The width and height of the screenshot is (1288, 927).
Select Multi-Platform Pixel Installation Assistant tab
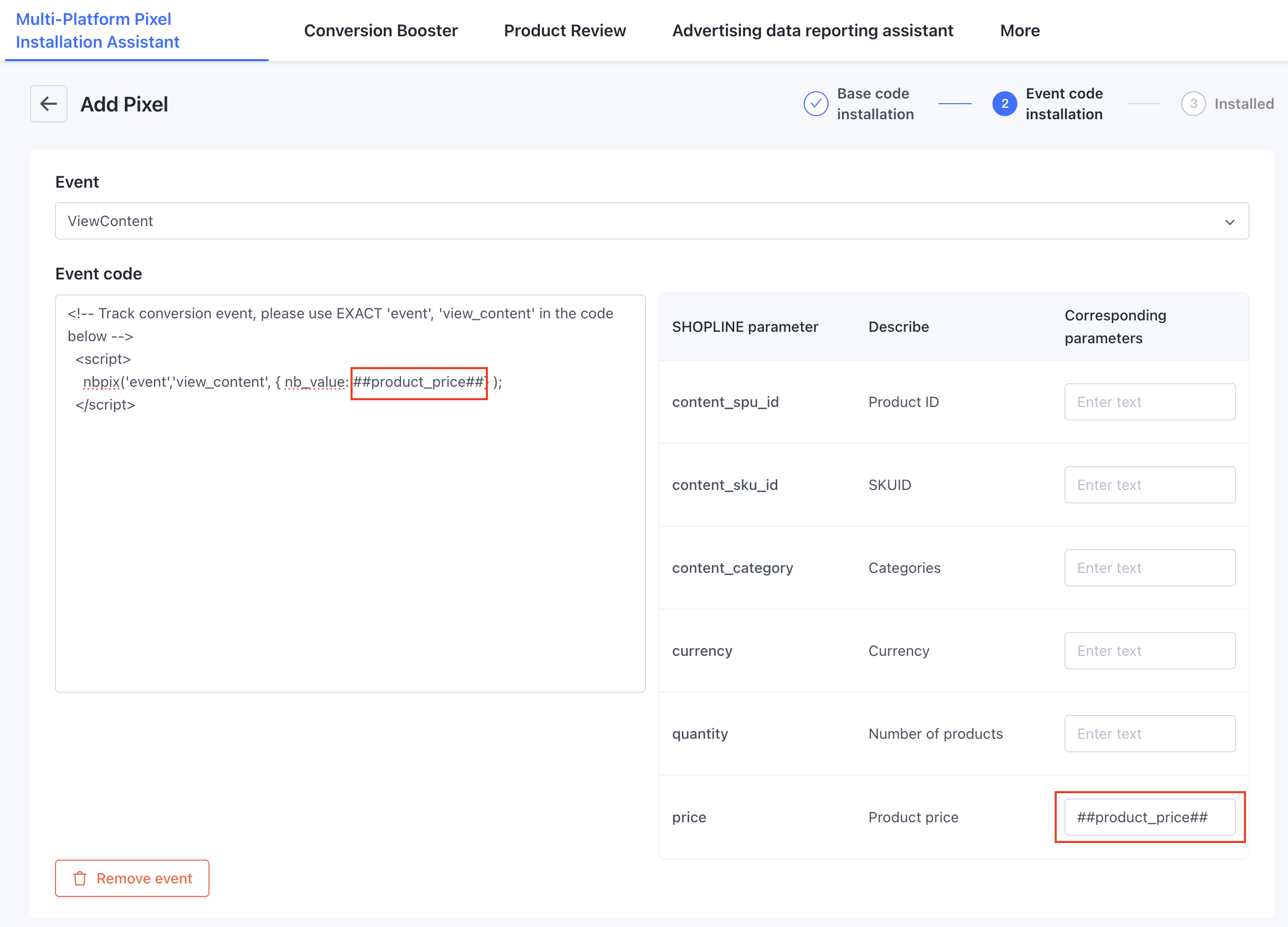(x=97, y=31)
